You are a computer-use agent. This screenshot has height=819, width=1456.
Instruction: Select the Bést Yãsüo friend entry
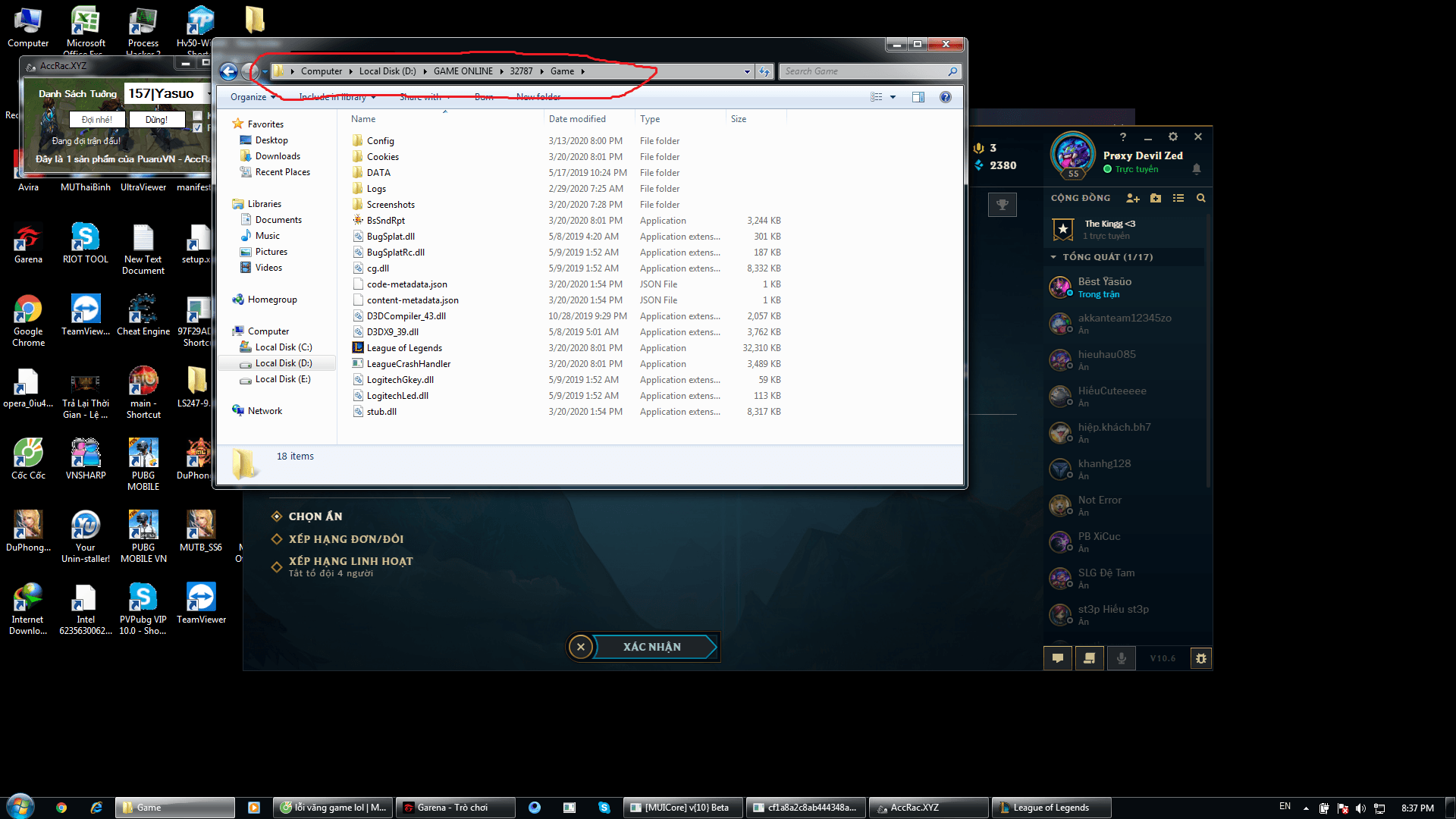coord(1124,287)
